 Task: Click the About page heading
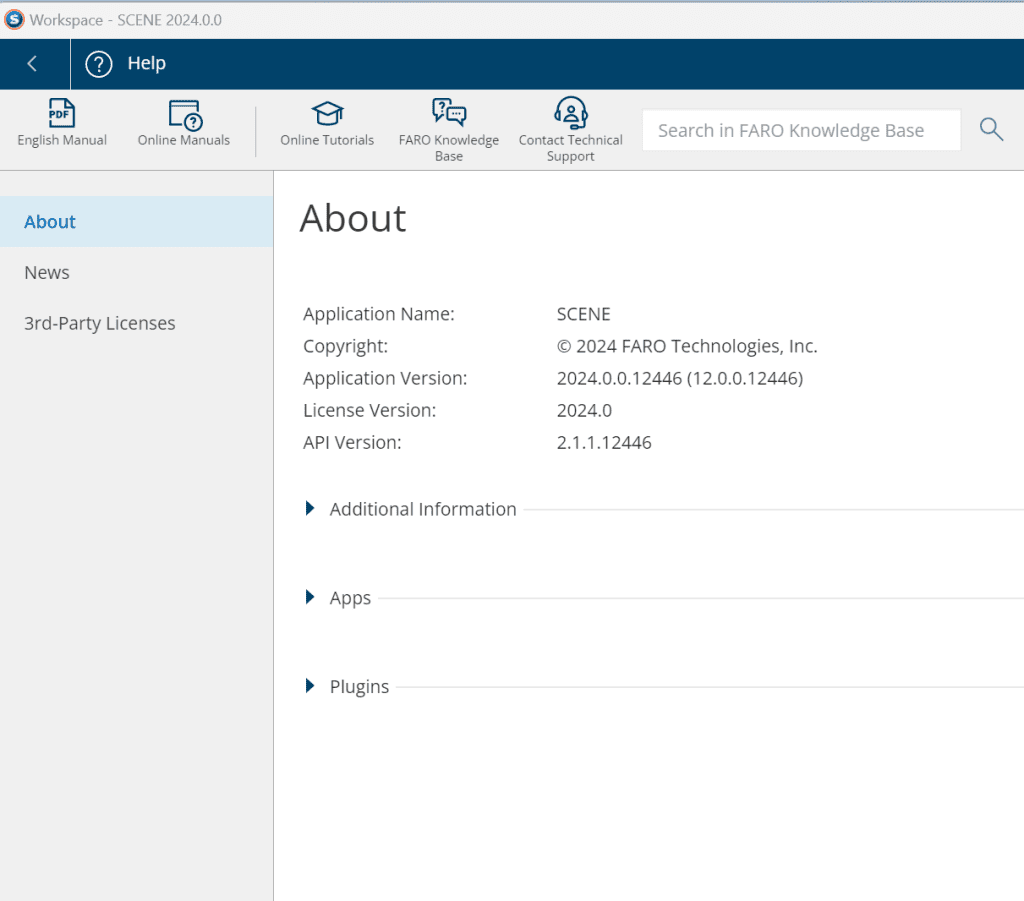point(353,218)
